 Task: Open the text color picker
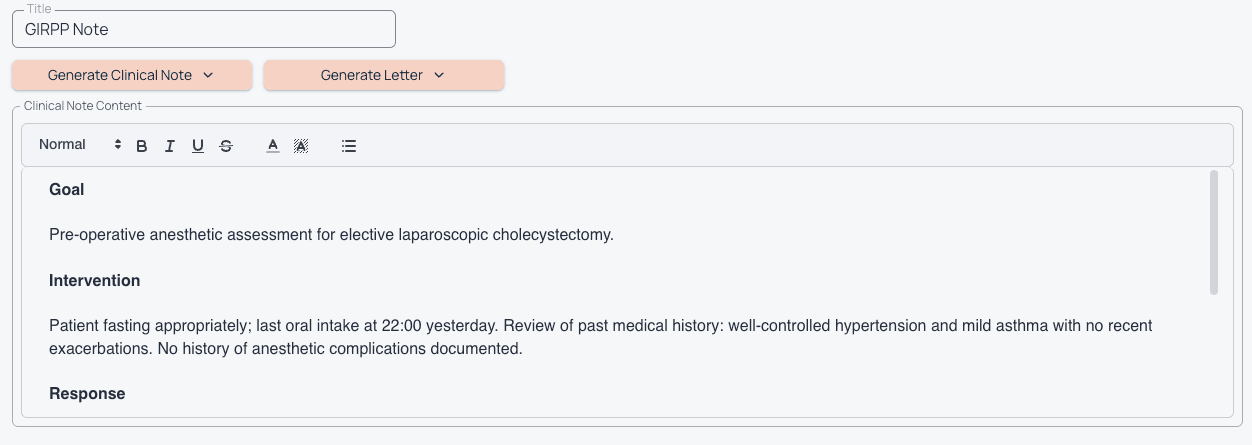[x=273, y=146]
